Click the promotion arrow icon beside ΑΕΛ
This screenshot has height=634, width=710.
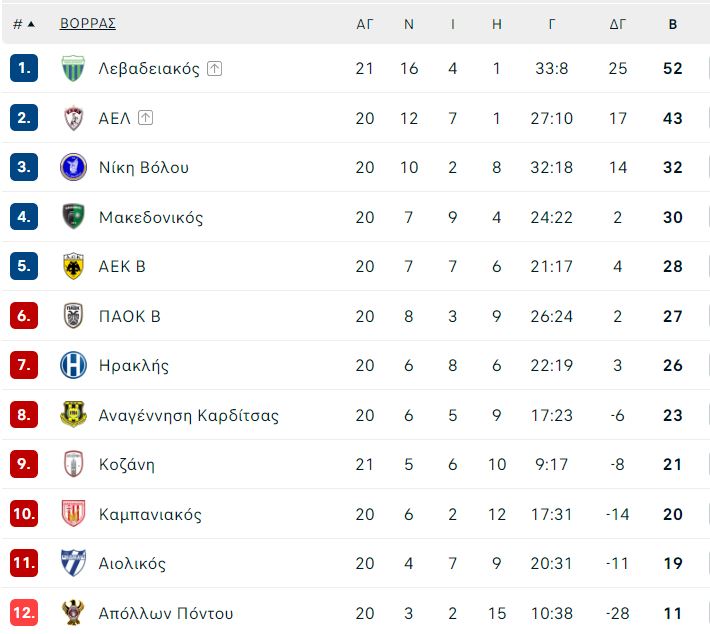point(145,118)
